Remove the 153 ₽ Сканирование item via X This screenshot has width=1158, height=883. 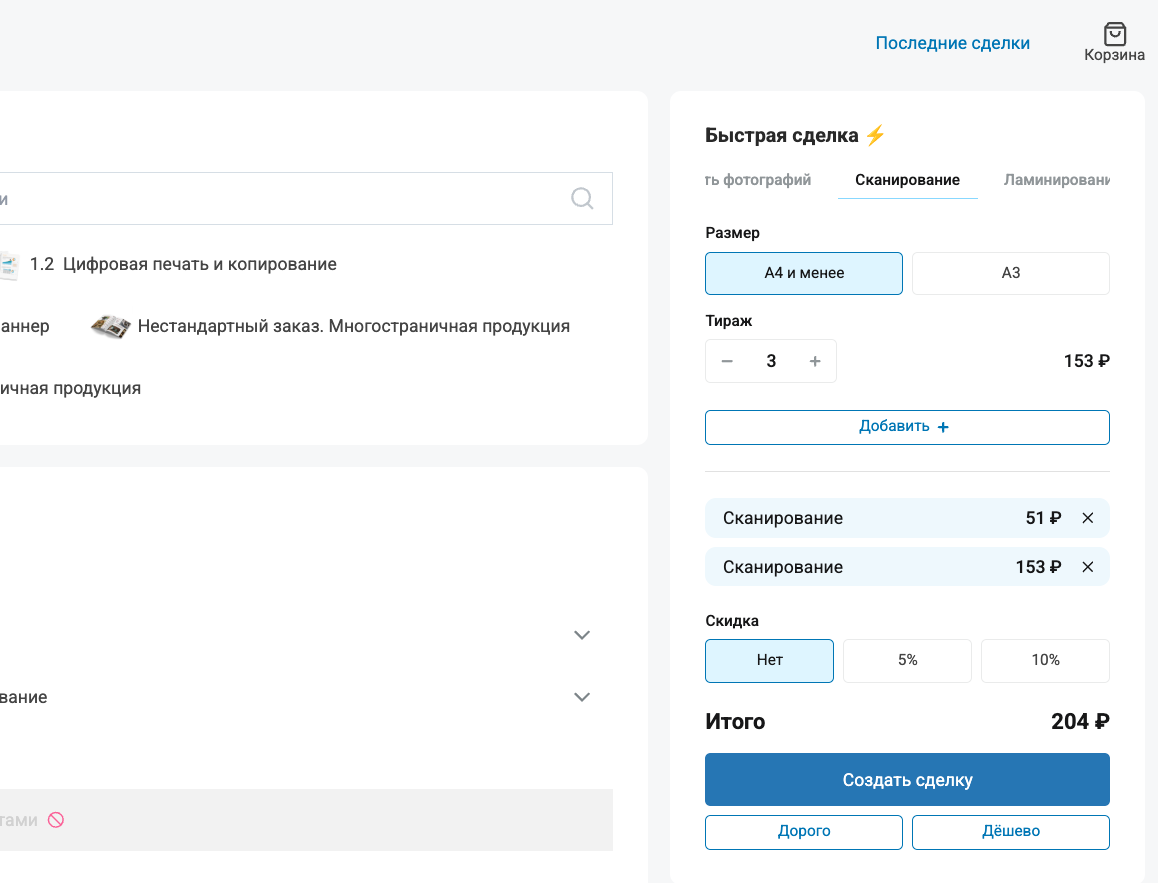click(x=1088, y=566)
